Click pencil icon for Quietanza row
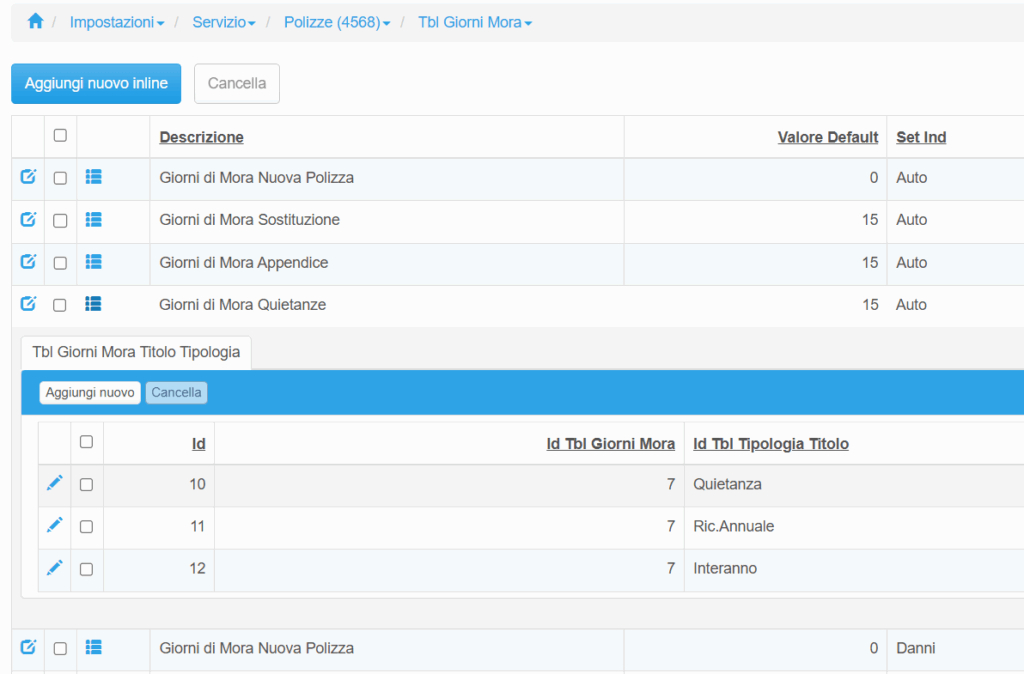1024x674 pixels. point(55,483)
